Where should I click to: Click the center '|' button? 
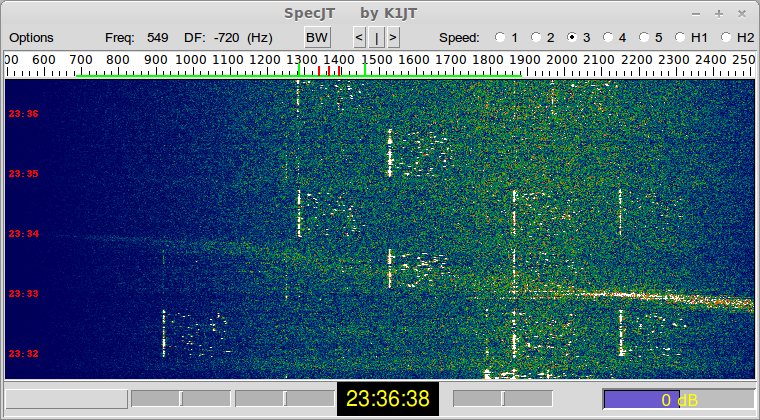[377, 38]
